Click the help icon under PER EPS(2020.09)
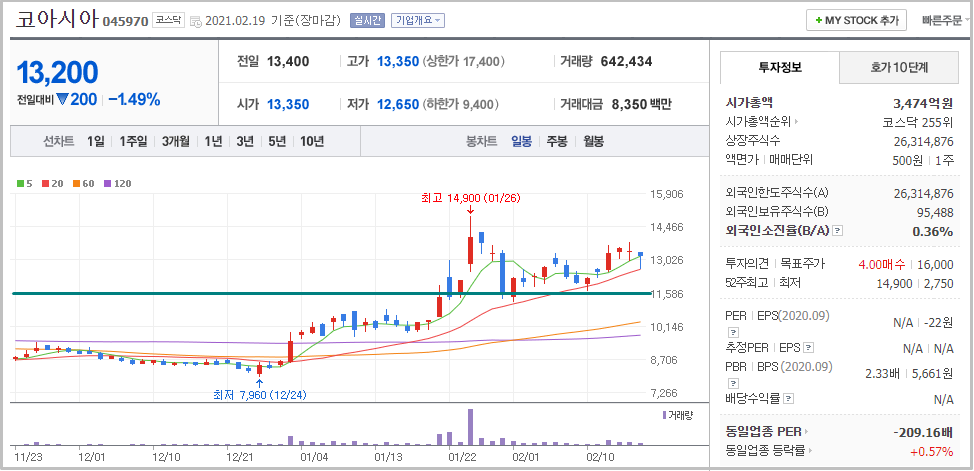The image size is (974, 471). point(732,331)
